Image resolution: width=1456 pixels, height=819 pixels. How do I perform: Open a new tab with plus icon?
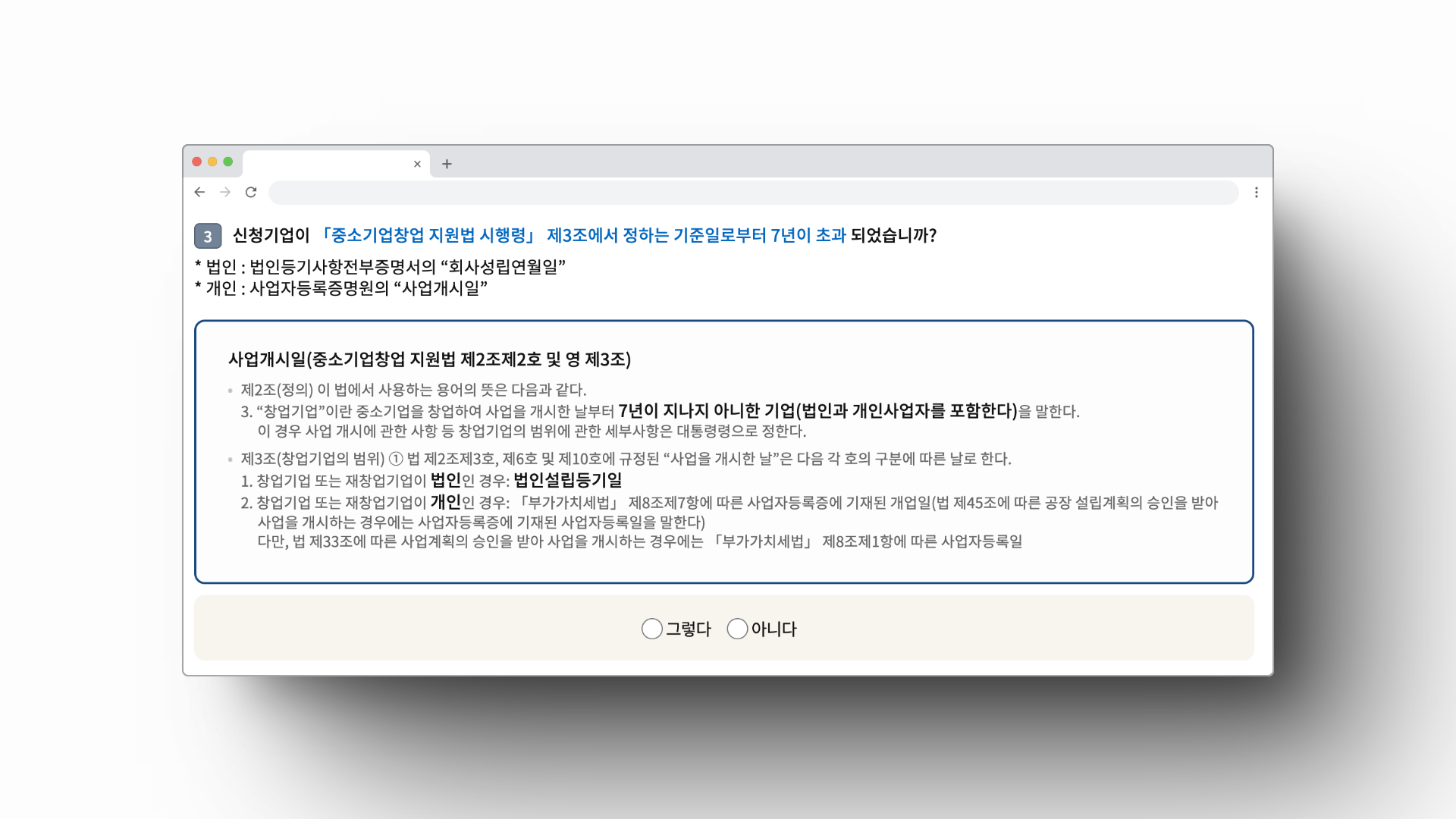point(447,164)
